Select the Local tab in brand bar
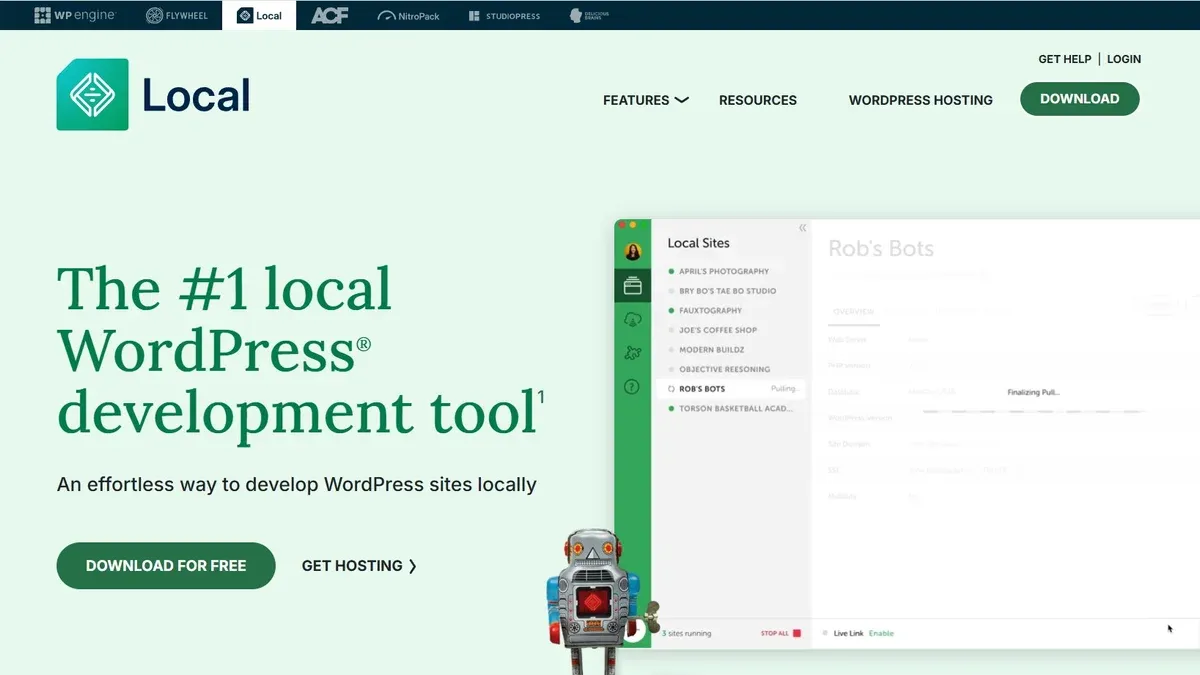This screenshot has height=675, width=1200. (x=259, y=15)
